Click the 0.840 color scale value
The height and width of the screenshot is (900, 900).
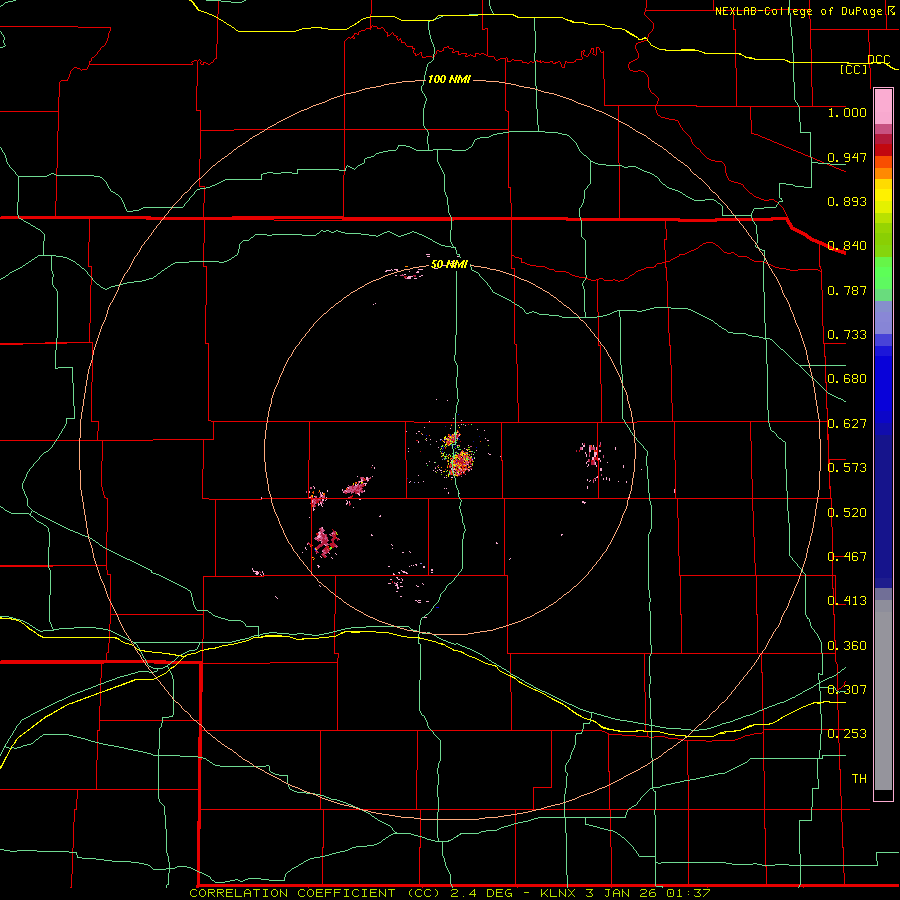[x=847, y=246]
